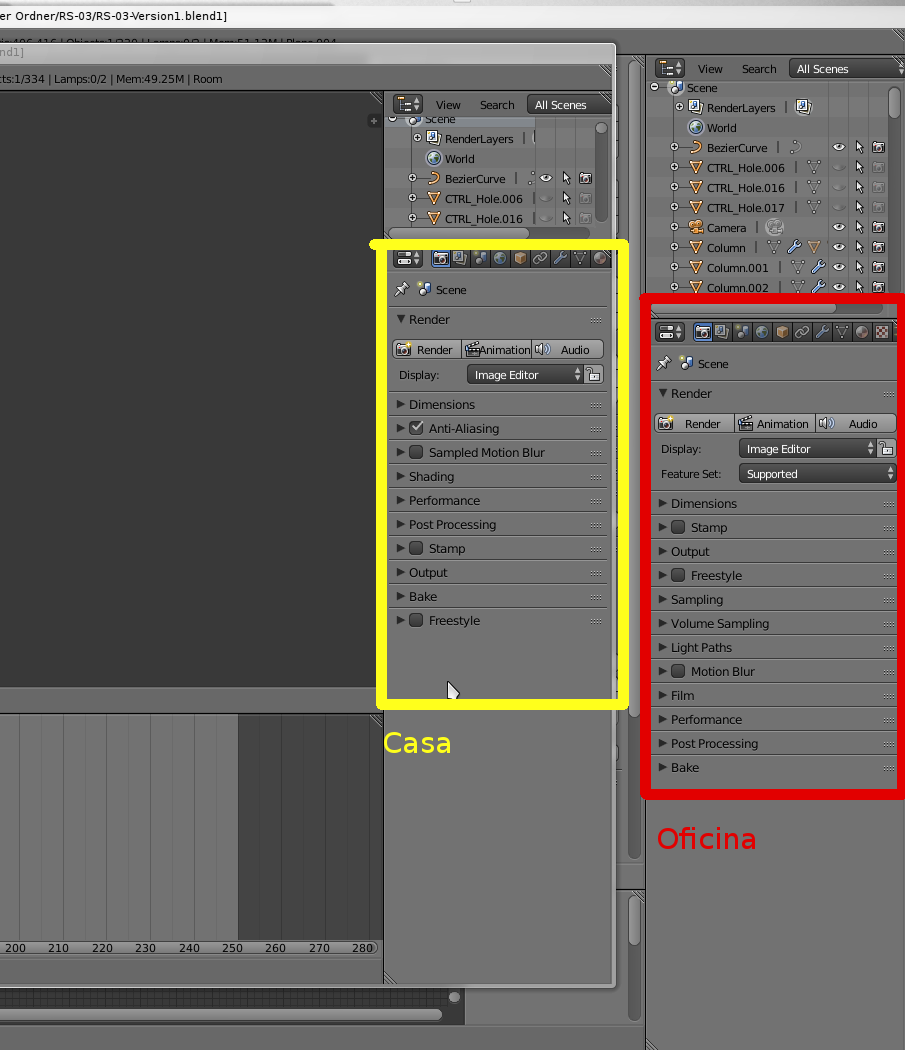Click Animation button in back window

775,423
